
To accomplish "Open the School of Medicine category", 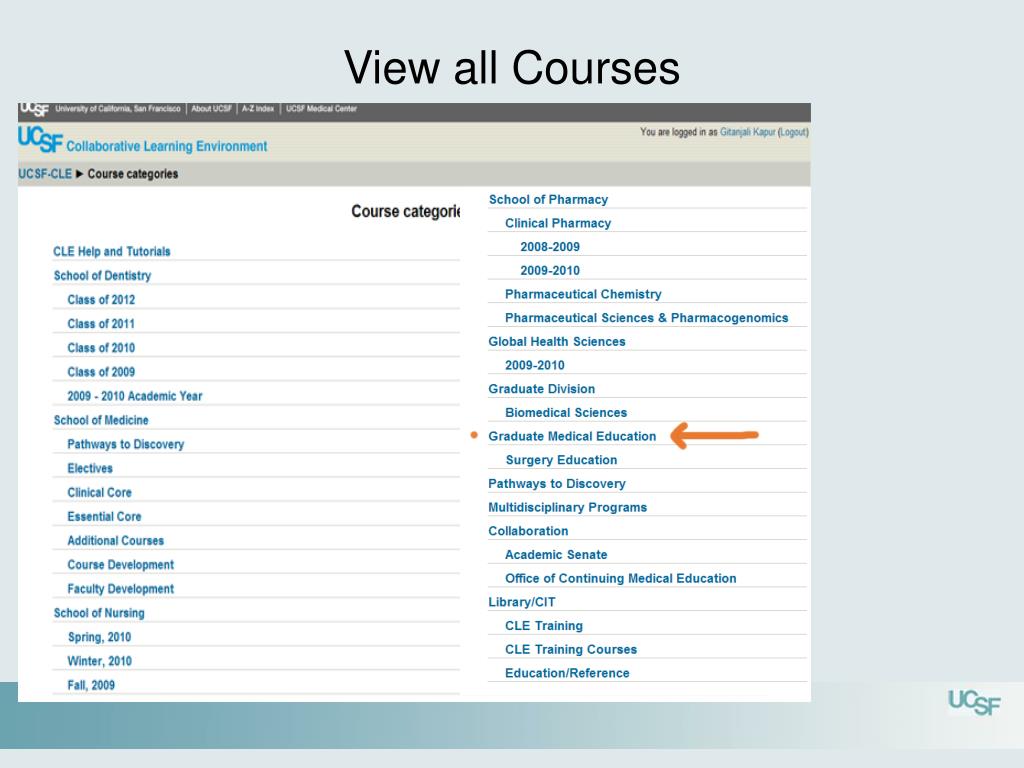I will [101, 421].
